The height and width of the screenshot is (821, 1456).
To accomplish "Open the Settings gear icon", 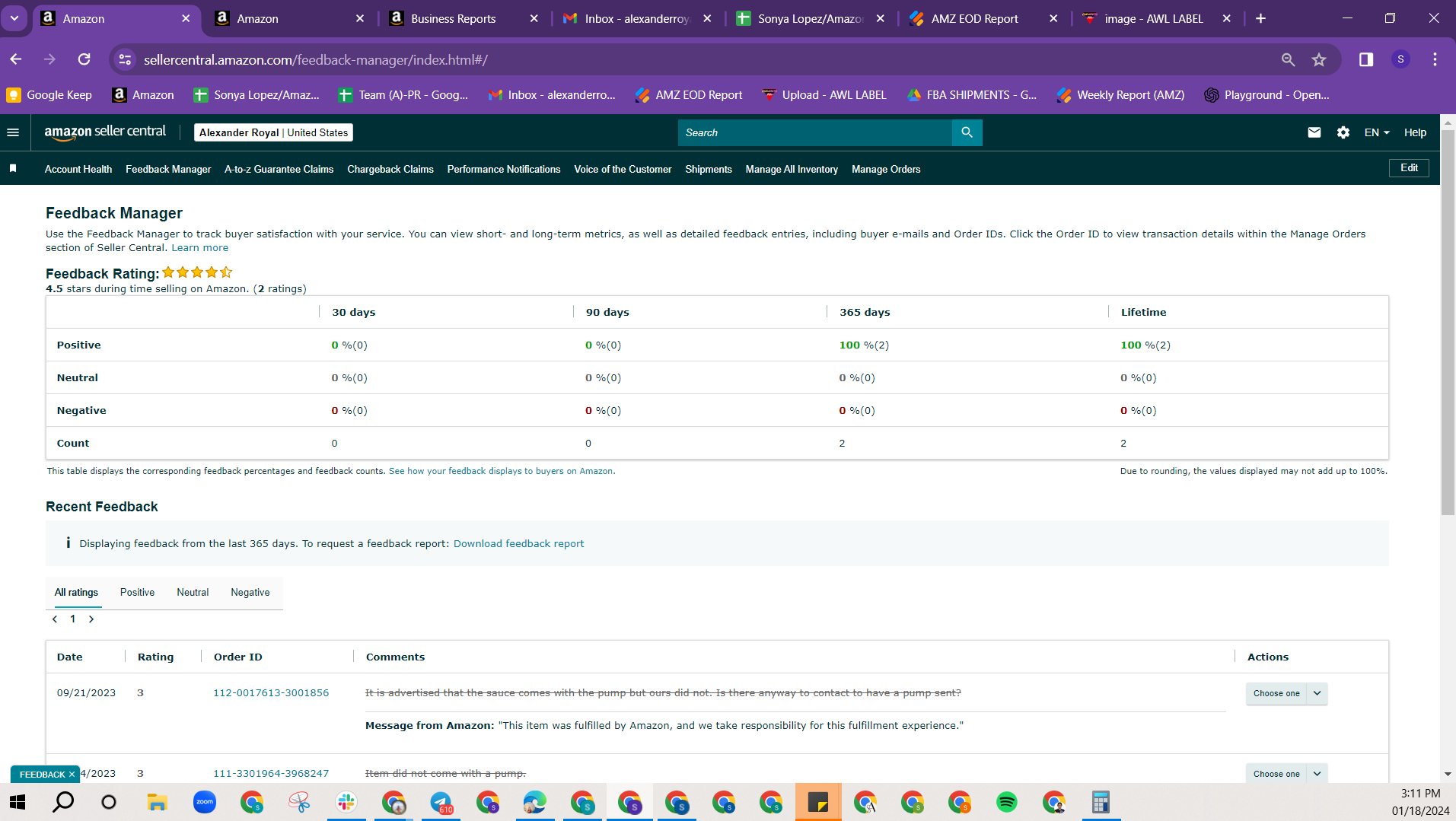I will pos(1343,132).
